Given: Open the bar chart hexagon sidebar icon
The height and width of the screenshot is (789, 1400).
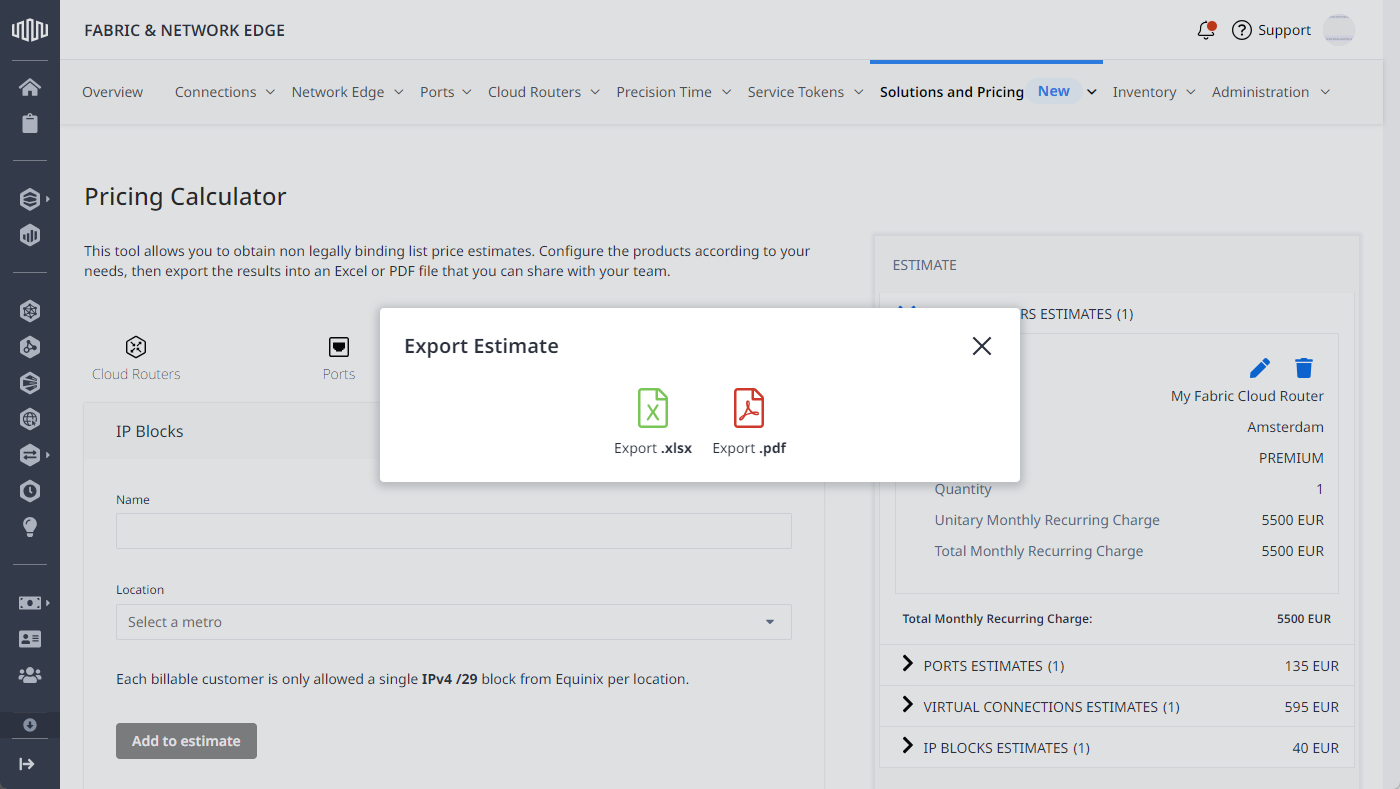Looking at the screenshot, I should [x=30, y=236].
